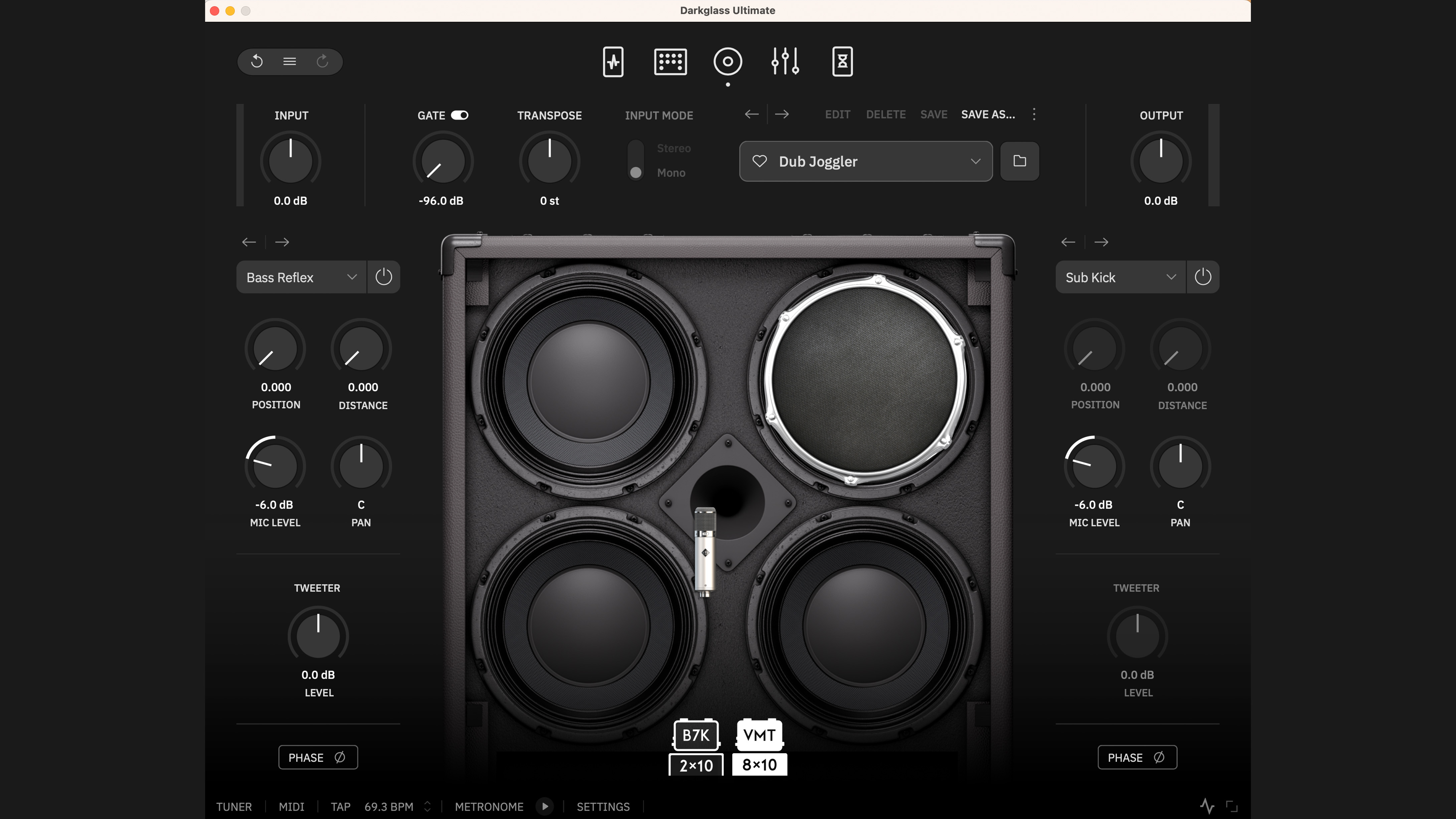This screenshot has height=819, width=1456.
Task: Click left MIC LEVEL knob
Action: [x=275, y=466]
